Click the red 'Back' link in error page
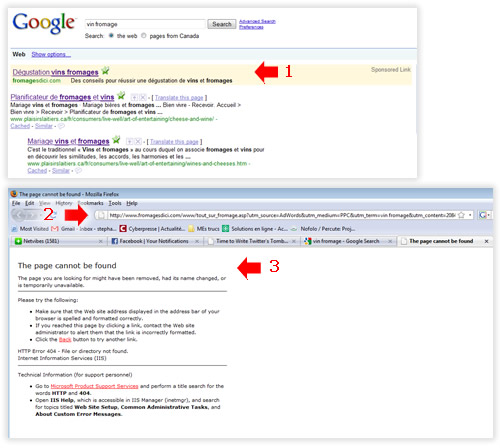 (x=65, y=340)
